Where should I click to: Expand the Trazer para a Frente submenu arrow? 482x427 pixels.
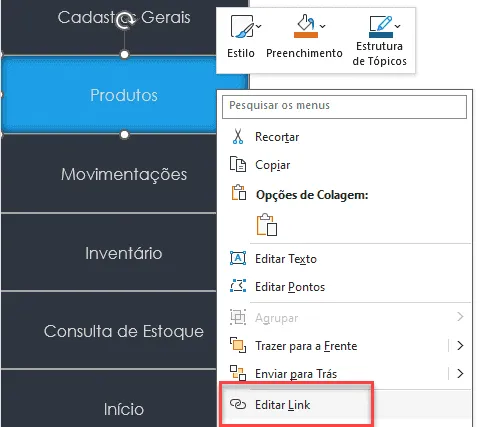(460, 346)
